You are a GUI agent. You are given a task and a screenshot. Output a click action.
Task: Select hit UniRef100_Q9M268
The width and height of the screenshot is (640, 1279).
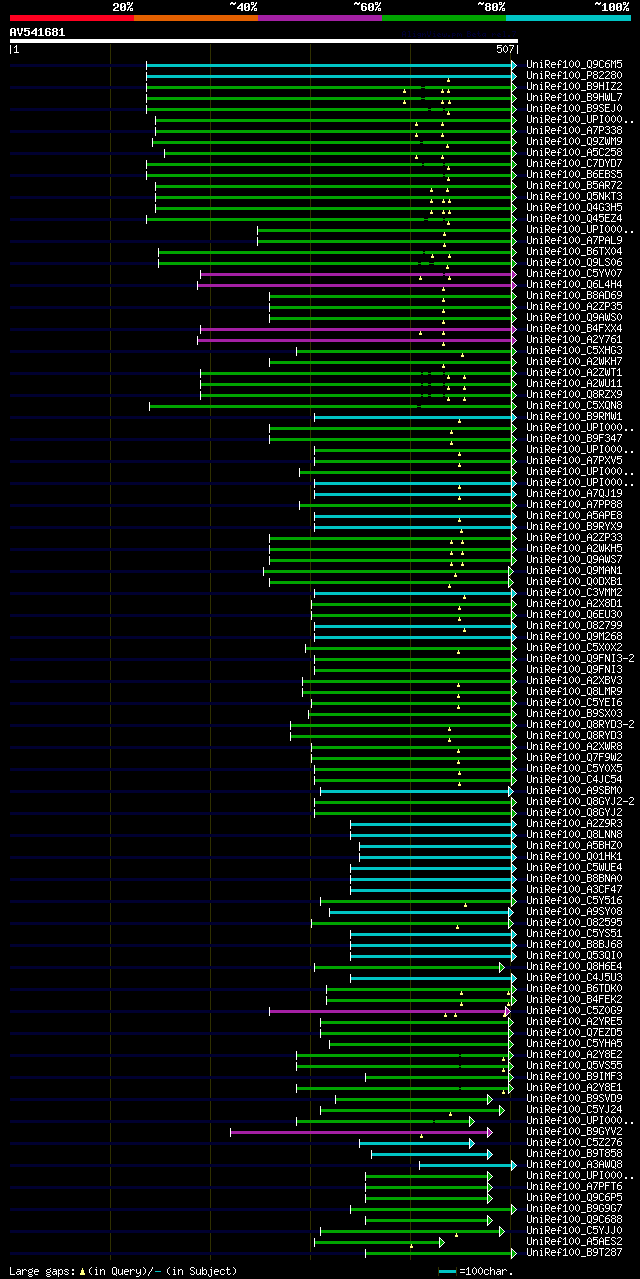(574, 637)
